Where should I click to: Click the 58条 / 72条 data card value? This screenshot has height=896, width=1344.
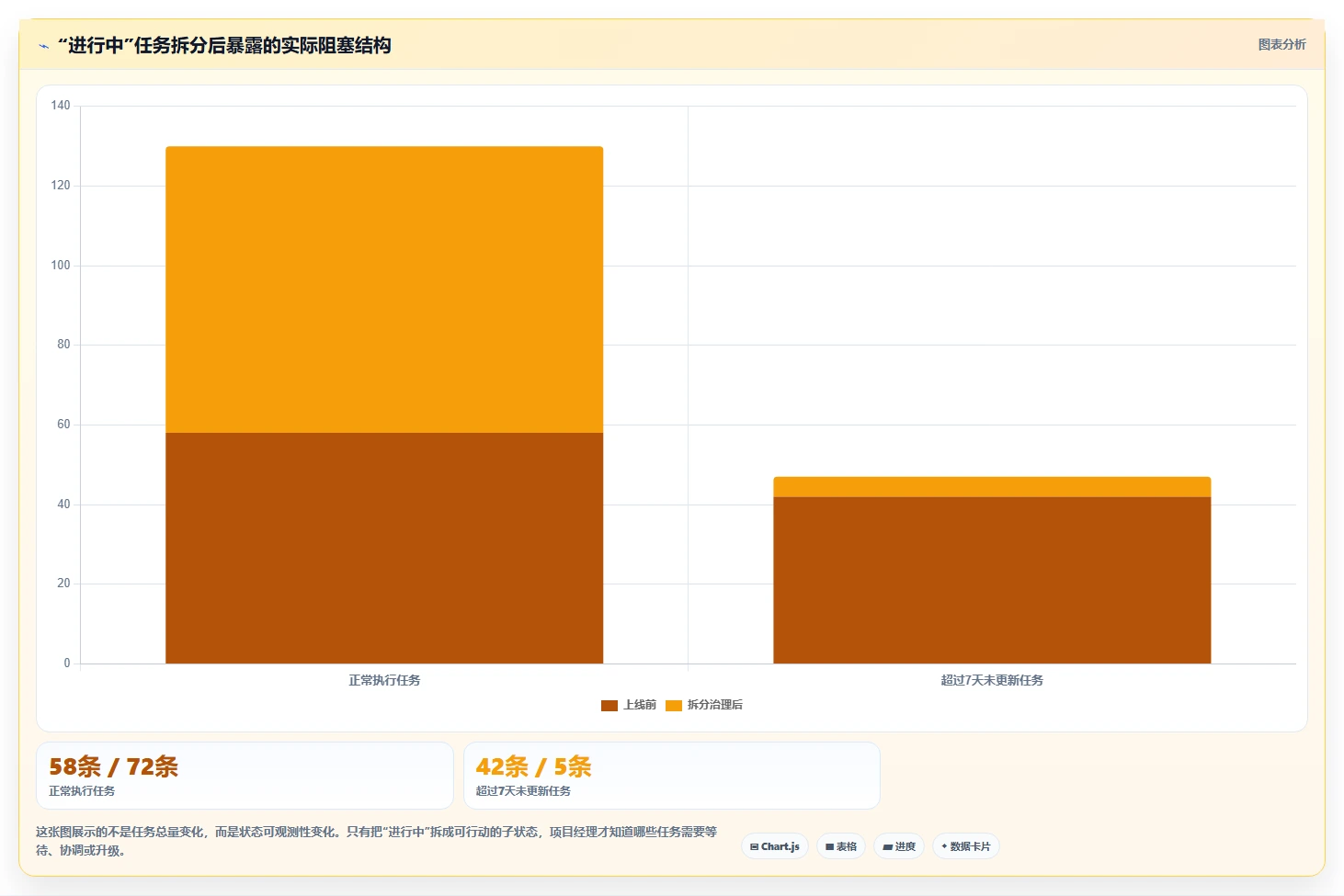[113, 766]
